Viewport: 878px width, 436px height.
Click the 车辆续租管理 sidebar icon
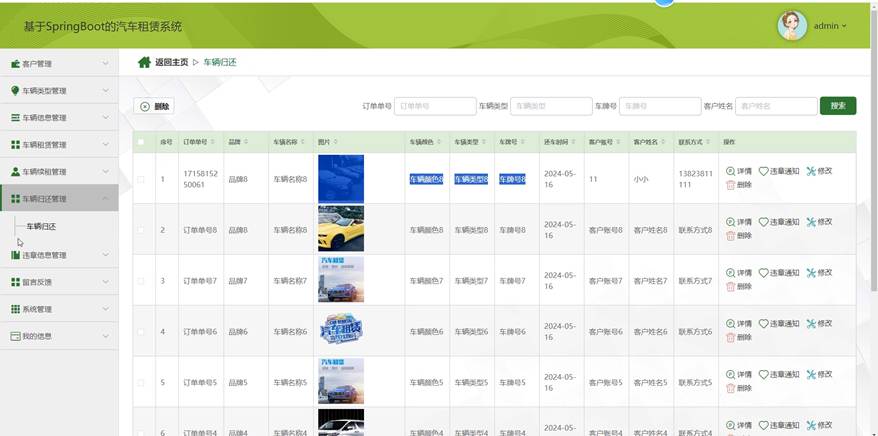pos(15,171)
